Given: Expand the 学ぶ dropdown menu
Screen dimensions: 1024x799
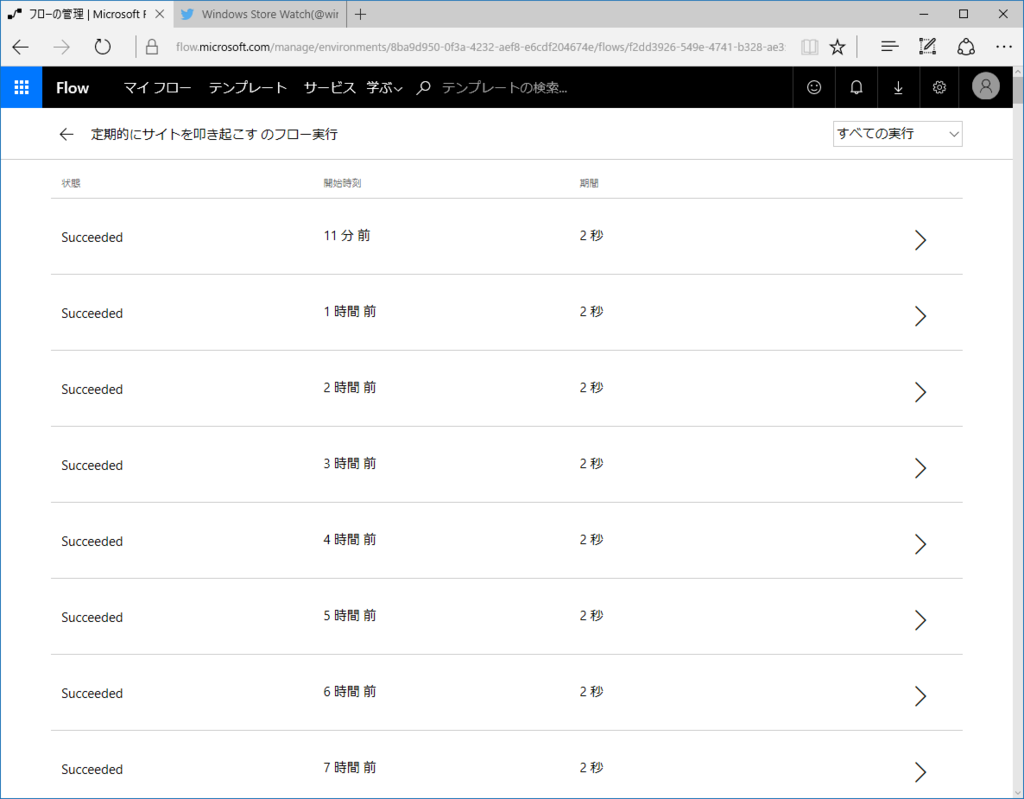Looking at the screenshot, I should (384, 88).
